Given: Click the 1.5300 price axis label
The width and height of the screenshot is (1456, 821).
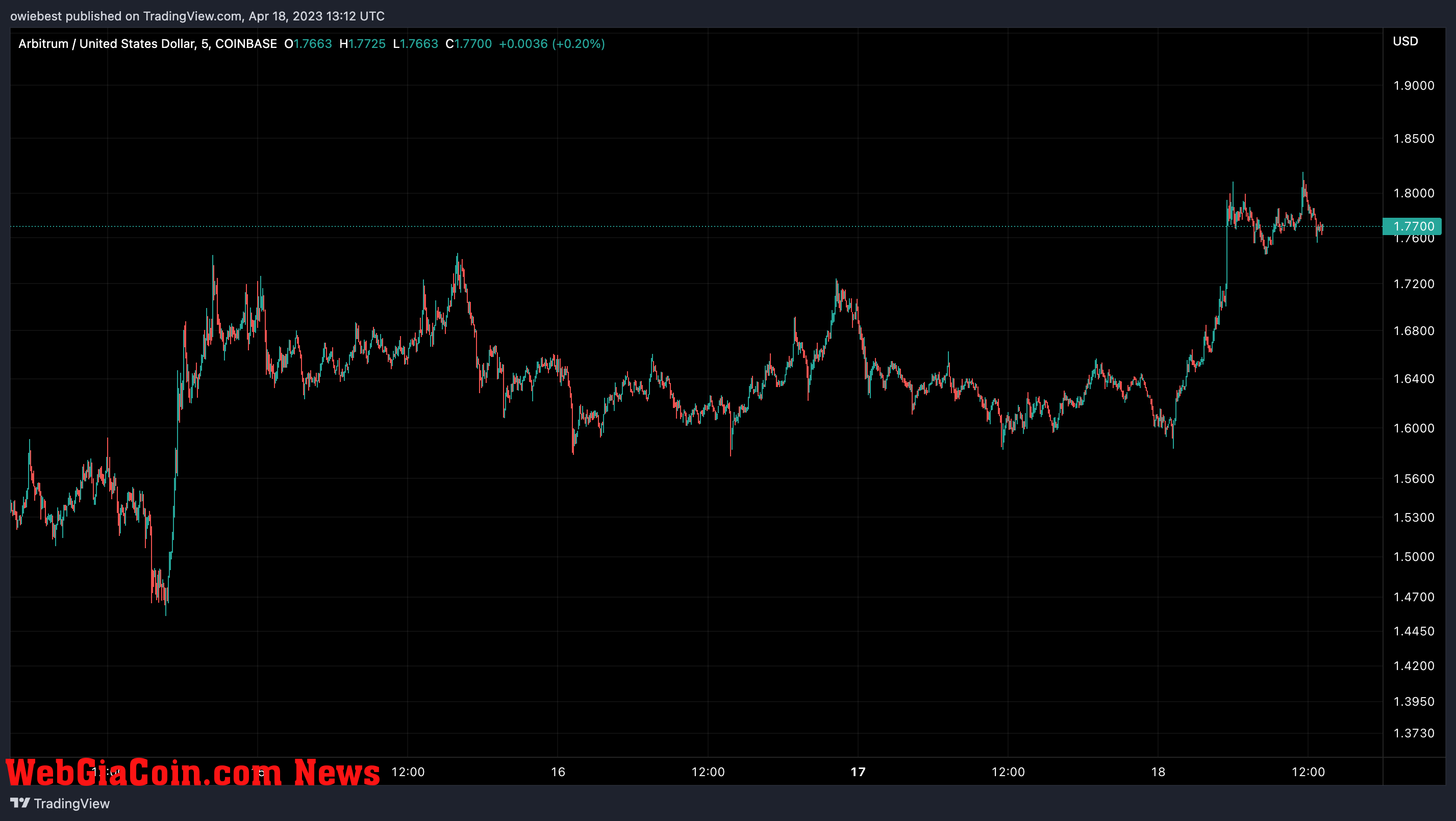Looking at the screenshot, I should coord(1414,518).
